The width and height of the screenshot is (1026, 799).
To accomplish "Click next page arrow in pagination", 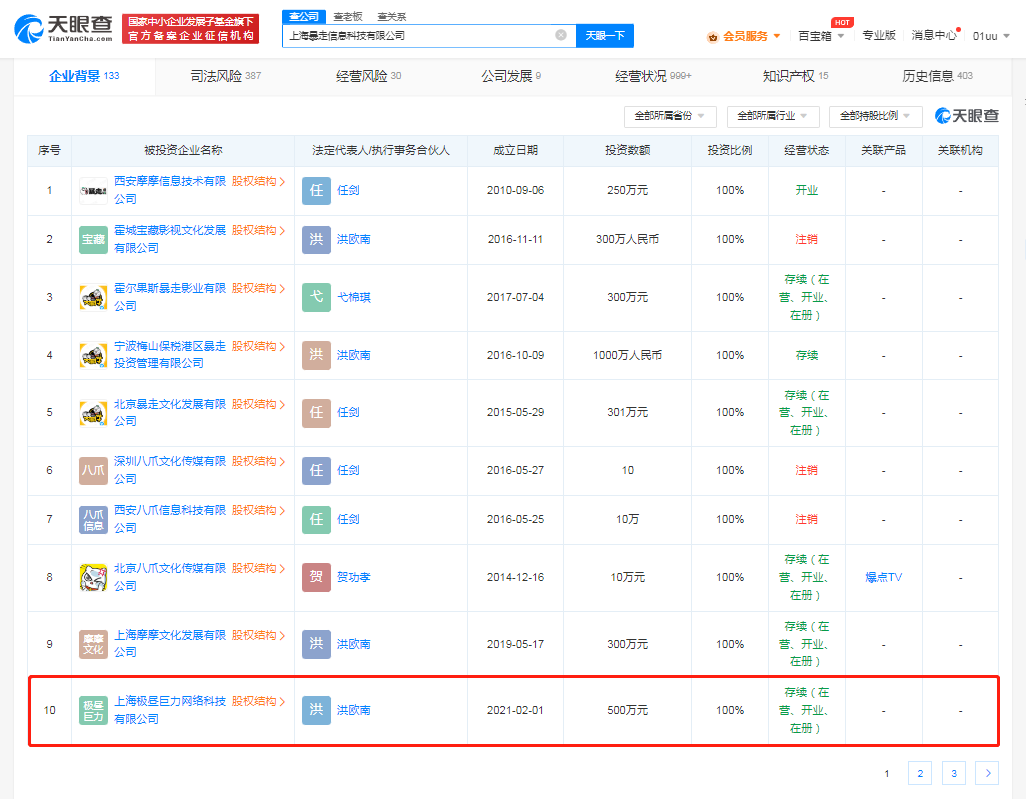I will pyautogui.click(x=986, y=772).
